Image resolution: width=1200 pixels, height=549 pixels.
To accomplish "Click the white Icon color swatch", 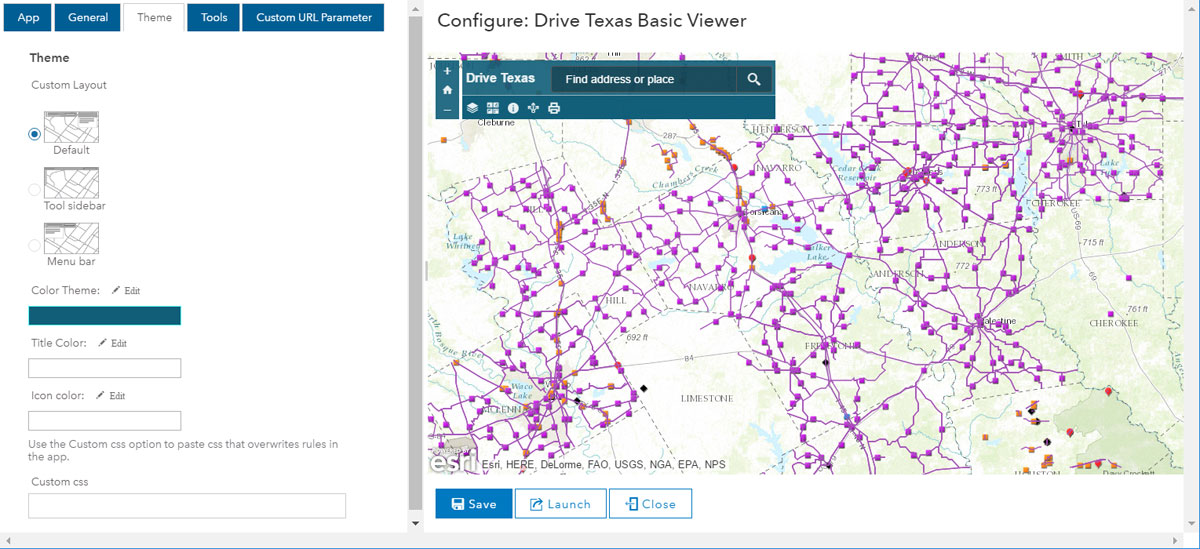I will [x=105, y=421].
